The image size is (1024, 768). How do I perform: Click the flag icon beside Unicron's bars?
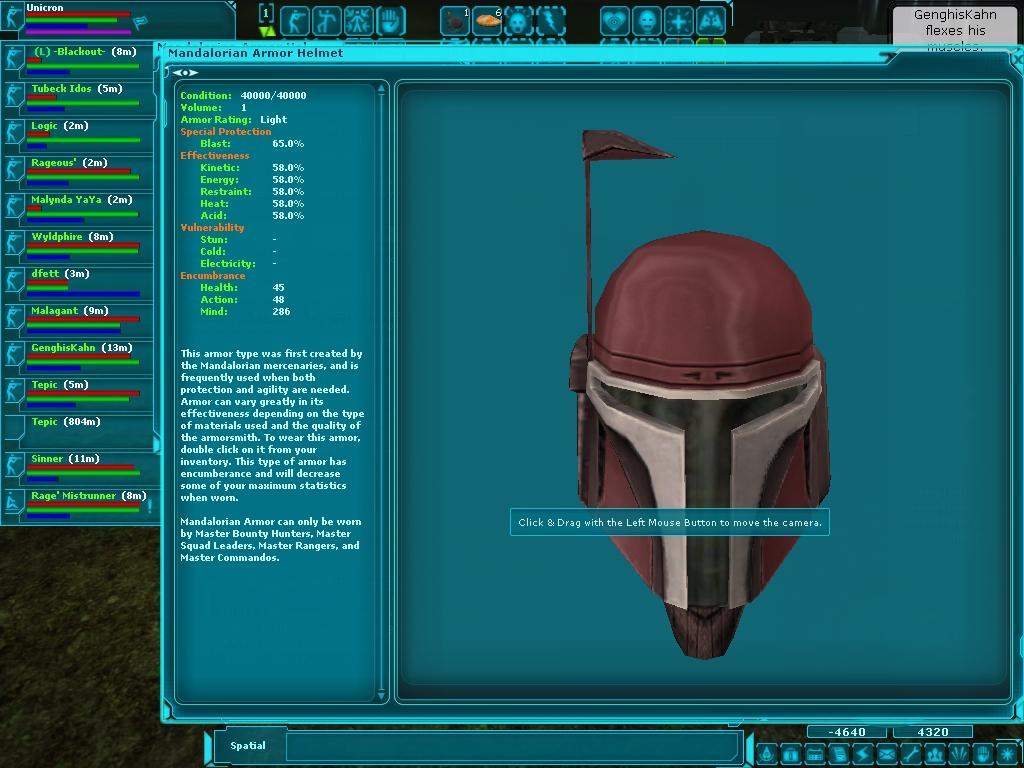[140, 24]
